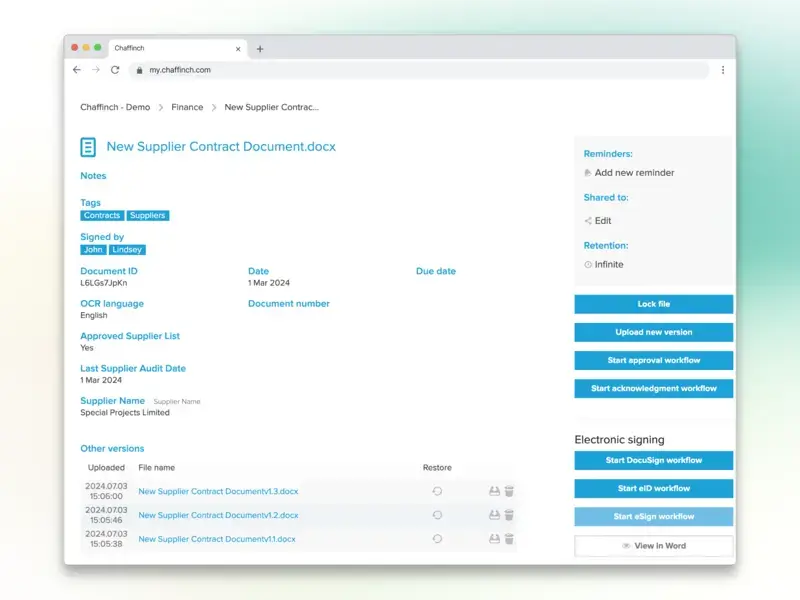Go to Chaffinch - Demo breadcrumb
The width and height of the screenshot is (800, 600).
(x=115, y=107)
